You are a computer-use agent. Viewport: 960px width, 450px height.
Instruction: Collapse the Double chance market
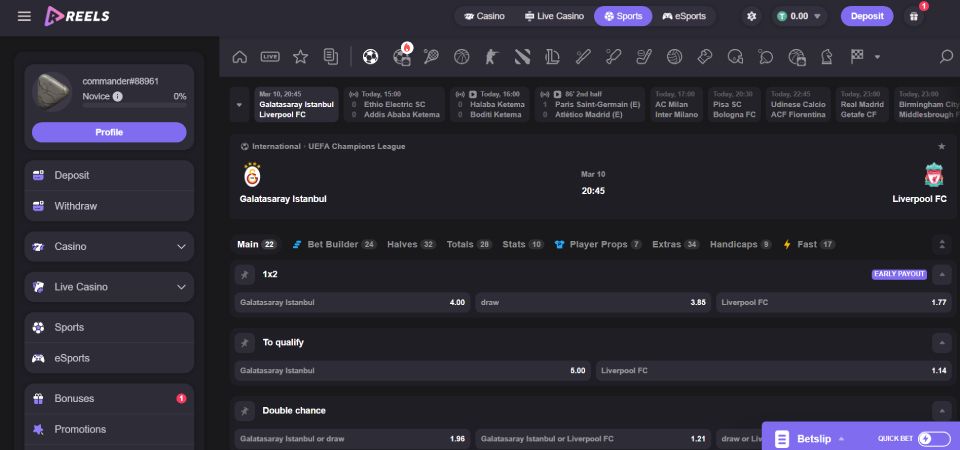(942, 411)
